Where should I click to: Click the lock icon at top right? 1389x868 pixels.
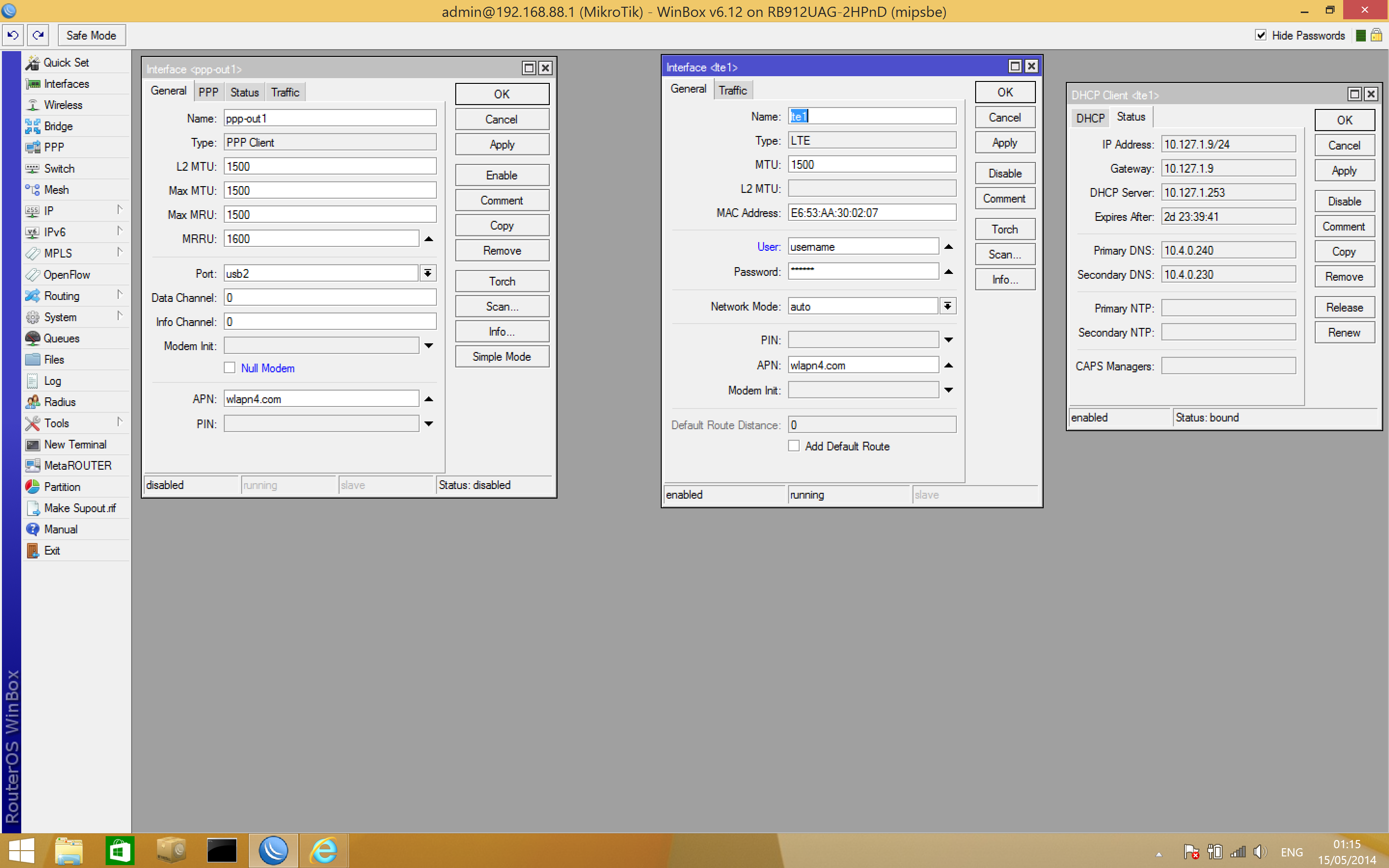click(x=1376, y=35)
